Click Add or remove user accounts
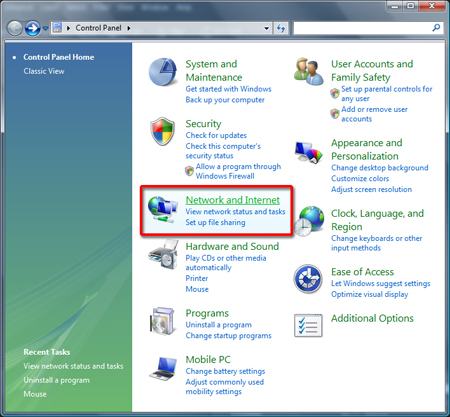This screenshot has height=417, width=450. (x=374, y=114)
